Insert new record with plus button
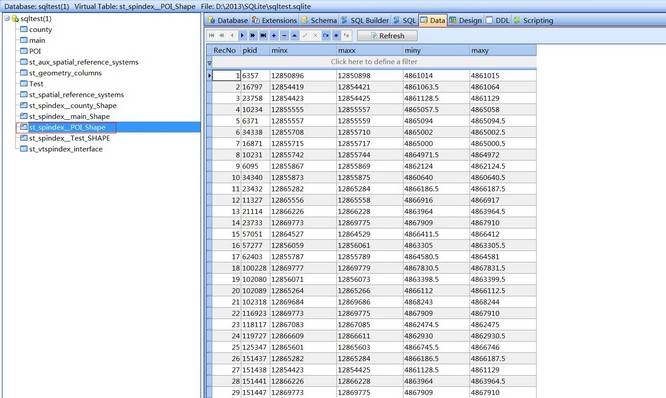Image resolution: width=666 pixels, height=398 pixels. tap(274, 36)
